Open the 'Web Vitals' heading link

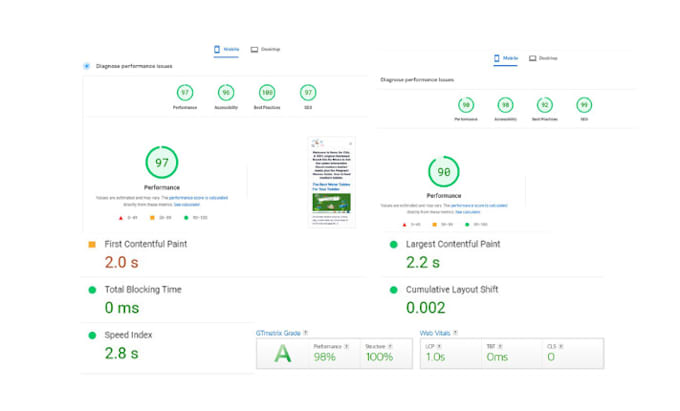click(x=435, y=333)
